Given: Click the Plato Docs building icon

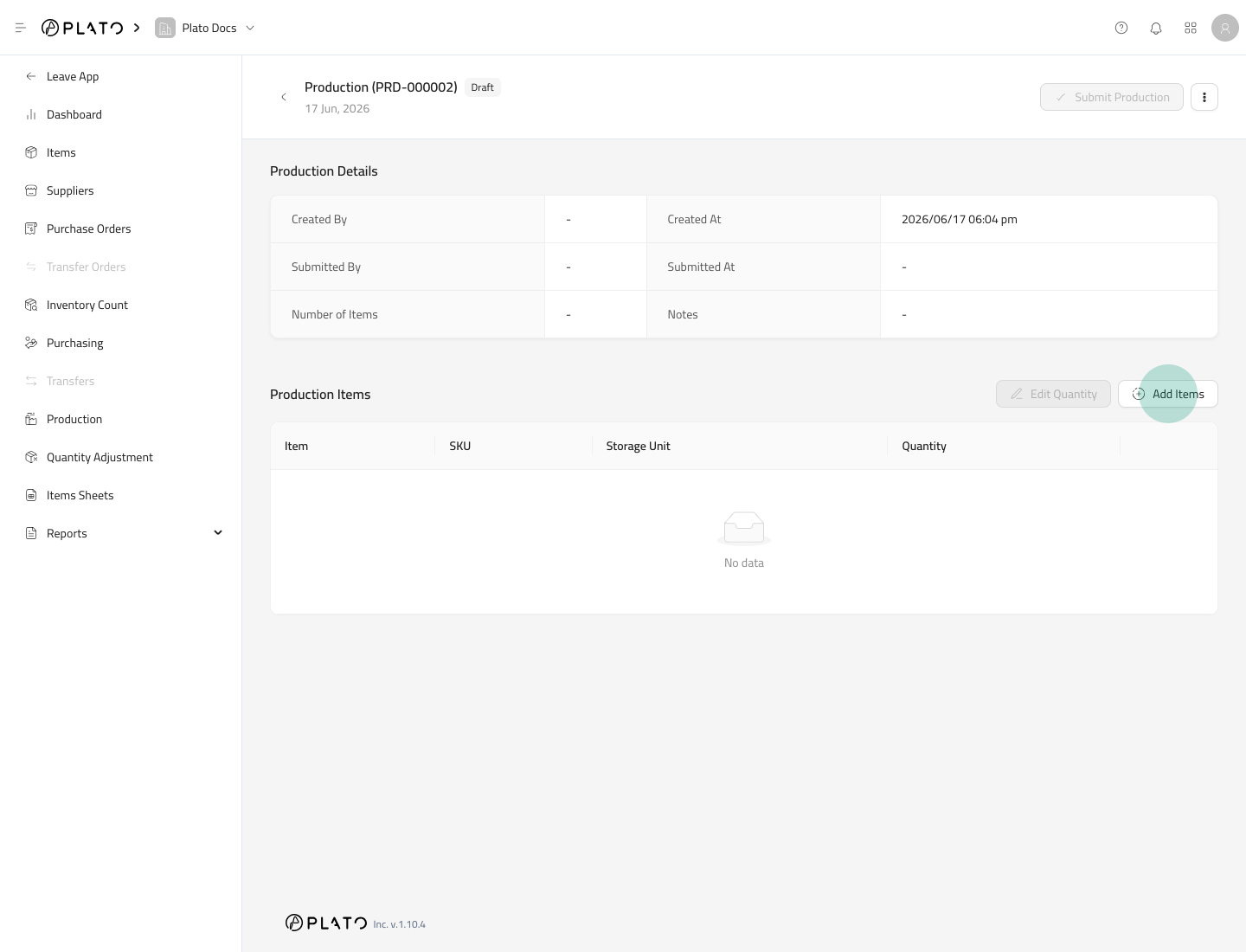Looking at the screenshot, I should click(x=165, y=28).
